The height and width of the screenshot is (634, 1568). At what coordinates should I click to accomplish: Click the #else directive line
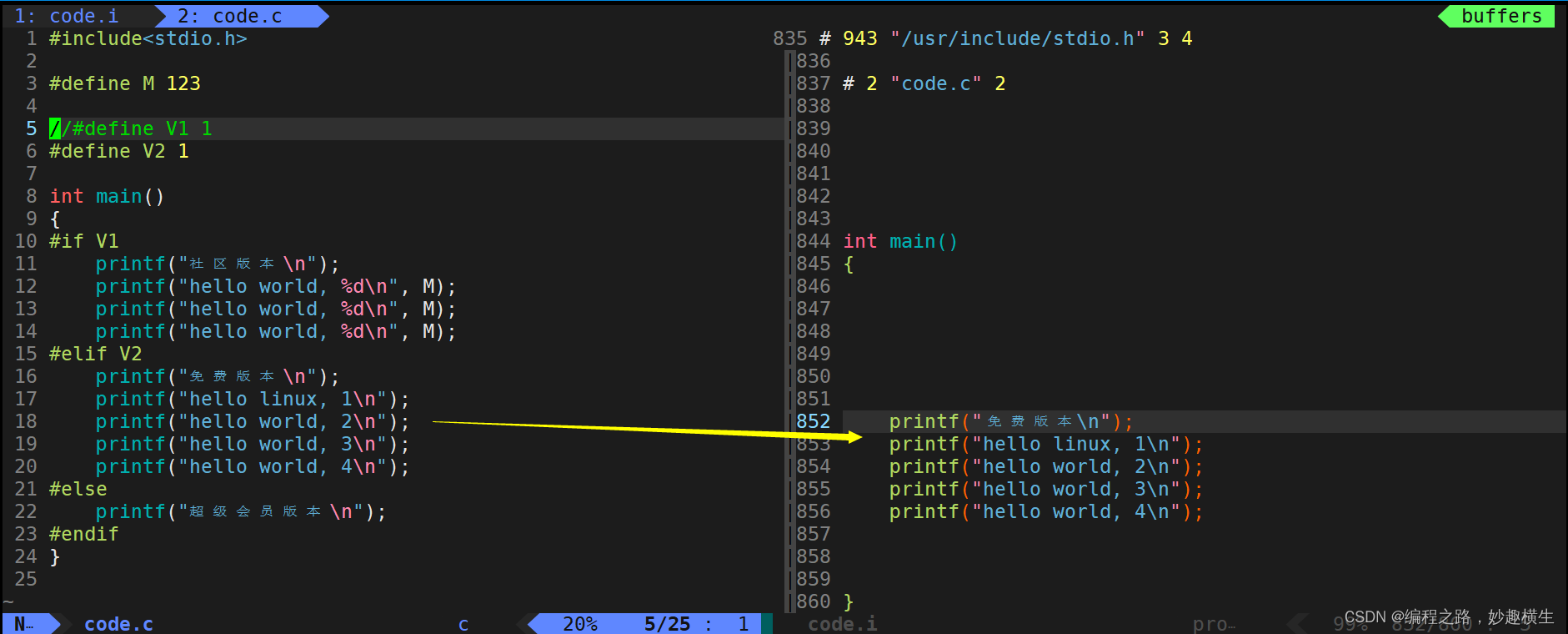pyautogui.click(x=78, y=489)
